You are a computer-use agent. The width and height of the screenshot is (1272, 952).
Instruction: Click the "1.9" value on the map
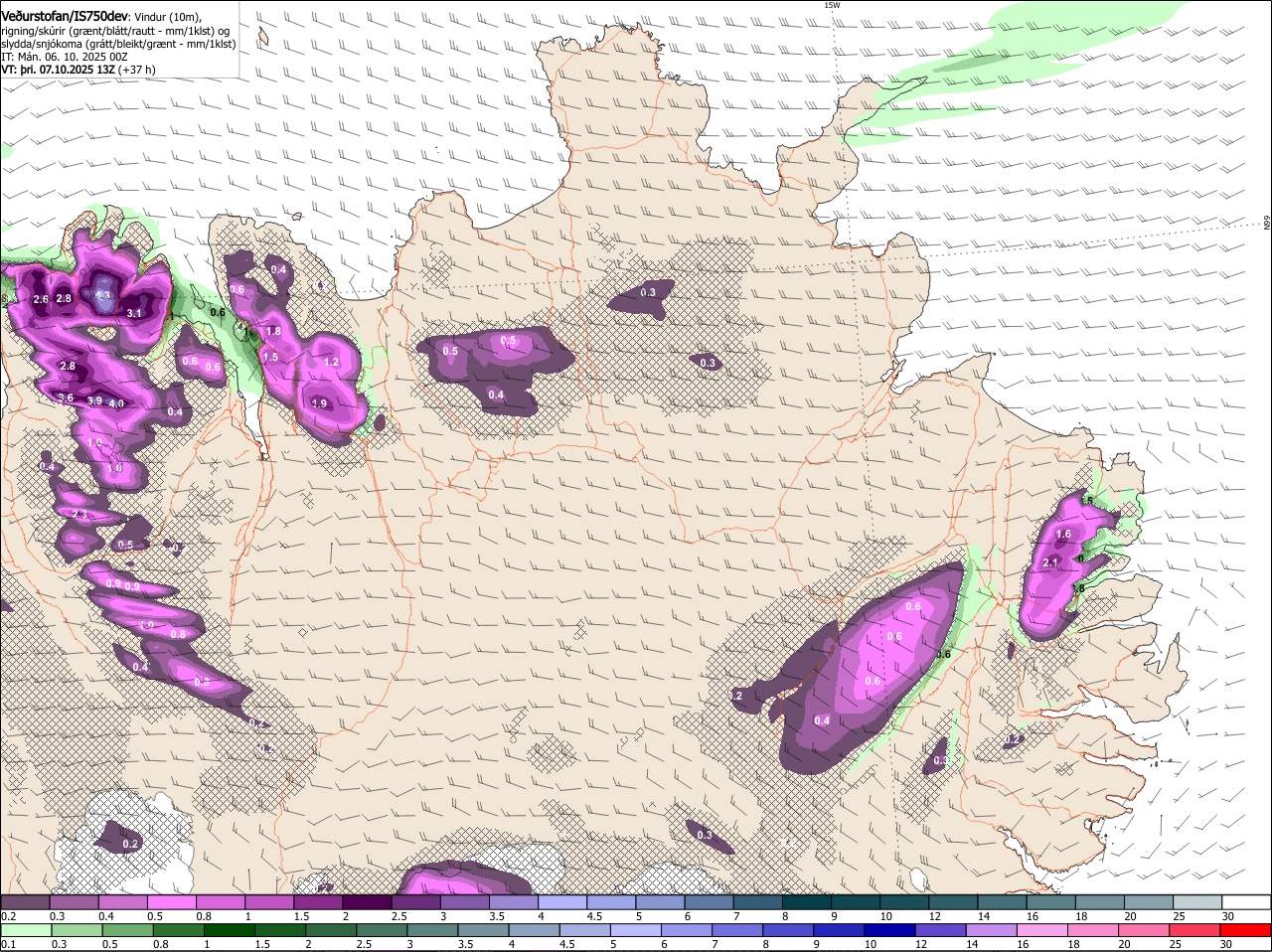coord(319,403)
